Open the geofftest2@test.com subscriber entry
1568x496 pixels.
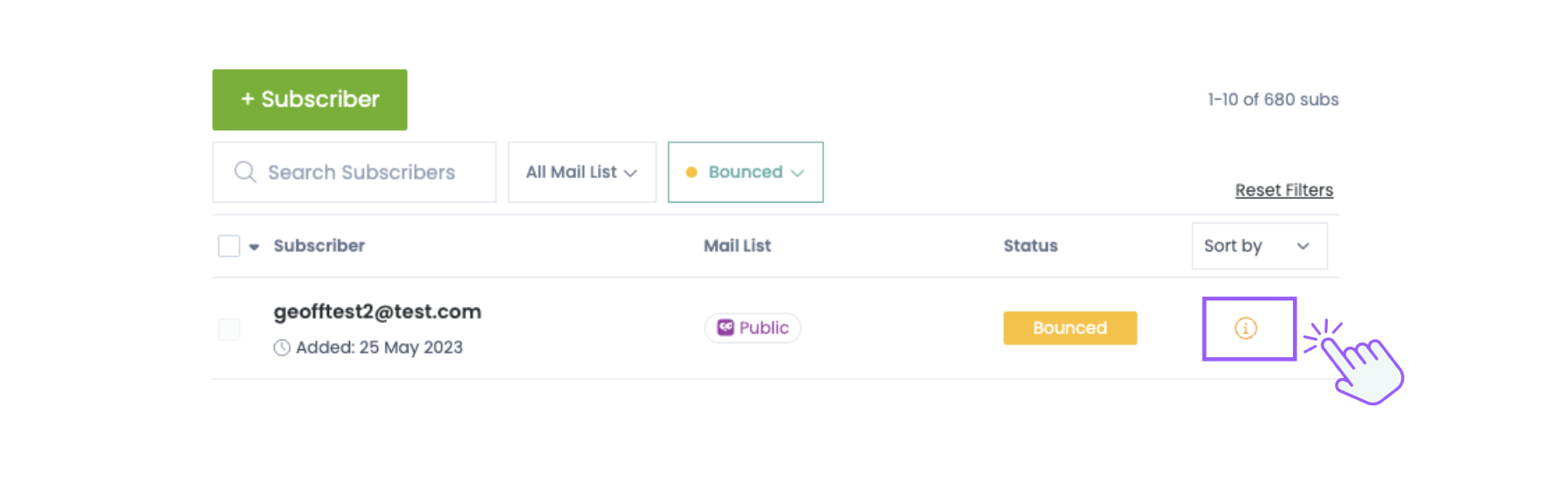point(377,312)
